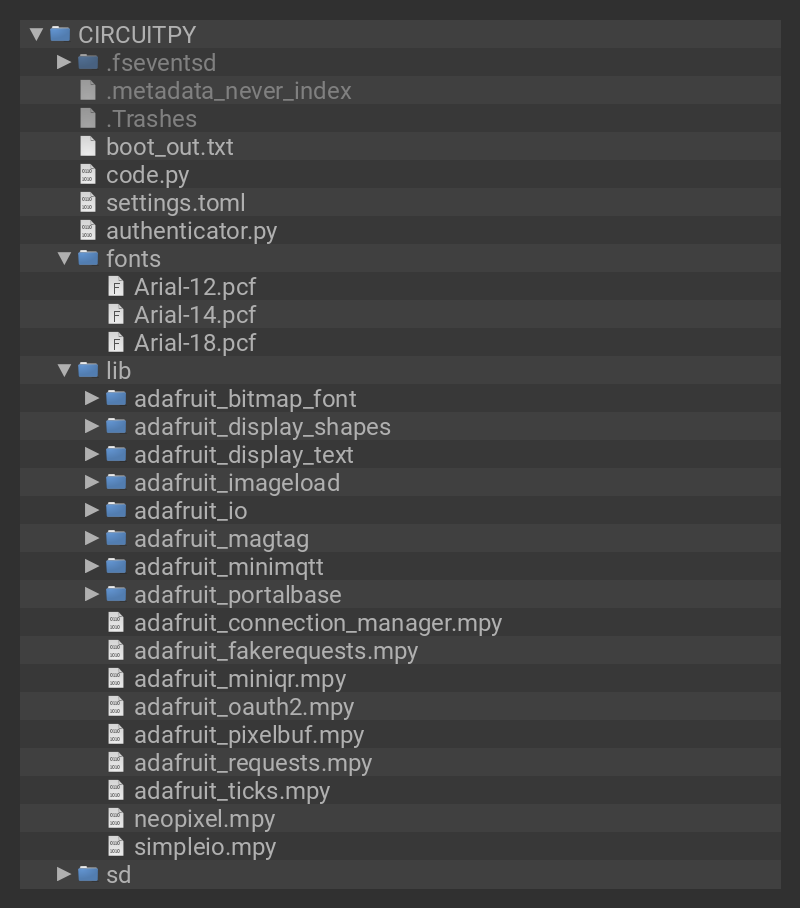This screenshot has height=908, width=800.
Task: Select authenticator.py in the file list
Action: click(x=191, y=231)
